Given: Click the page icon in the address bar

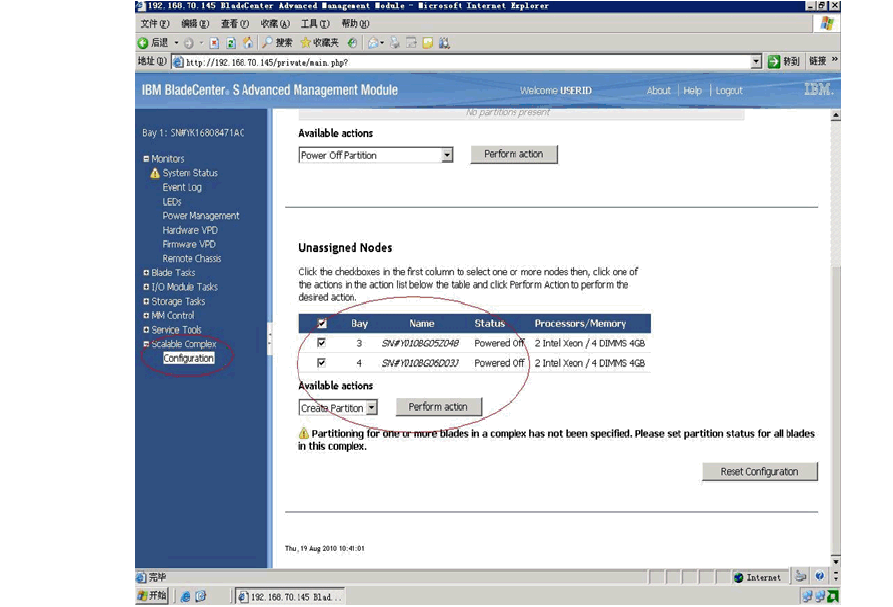Looking at the screenshot, I should click(178, 62).
